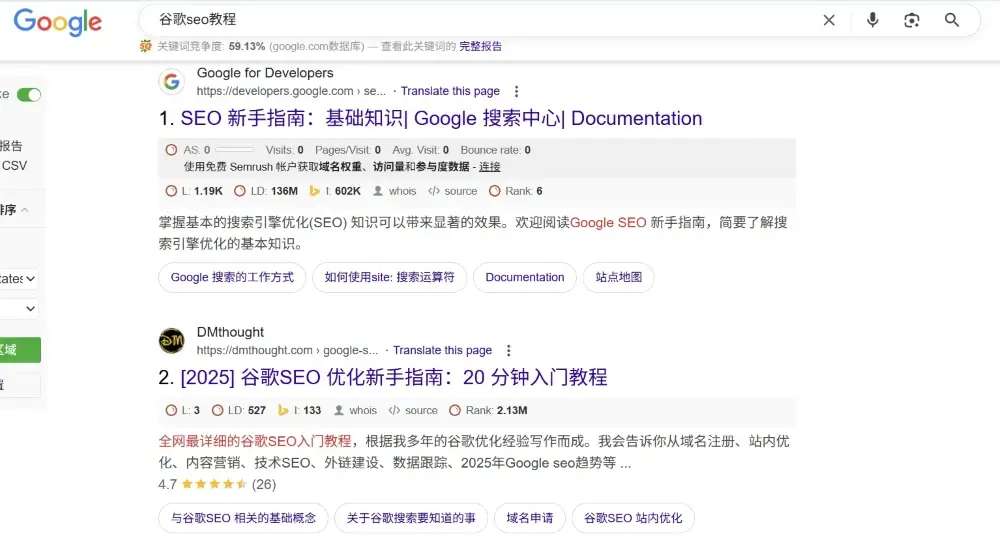
Task: View source for developers.google.com result
Action: (453, 191)
